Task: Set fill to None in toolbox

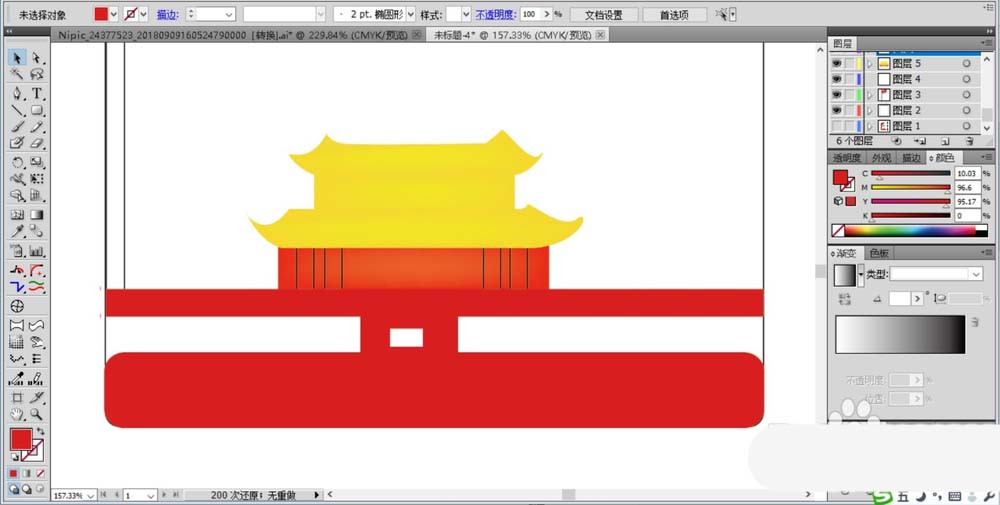Action: point(40,474)
